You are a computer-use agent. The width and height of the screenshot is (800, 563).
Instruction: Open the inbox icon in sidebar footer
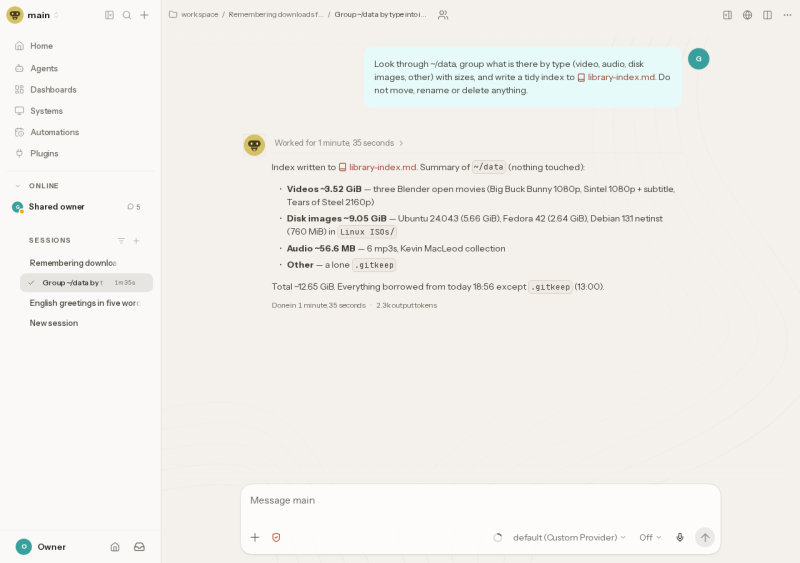click(139, 547)
